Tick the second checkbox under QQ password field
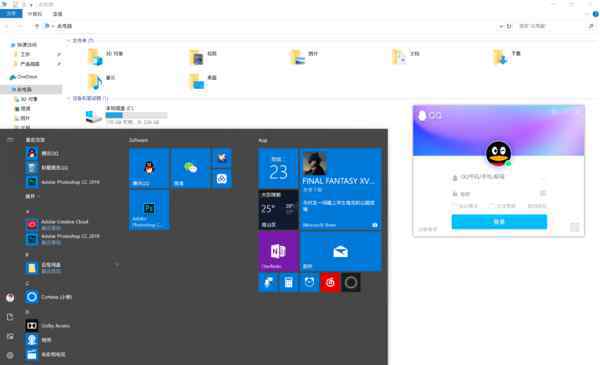 (492, 206)
